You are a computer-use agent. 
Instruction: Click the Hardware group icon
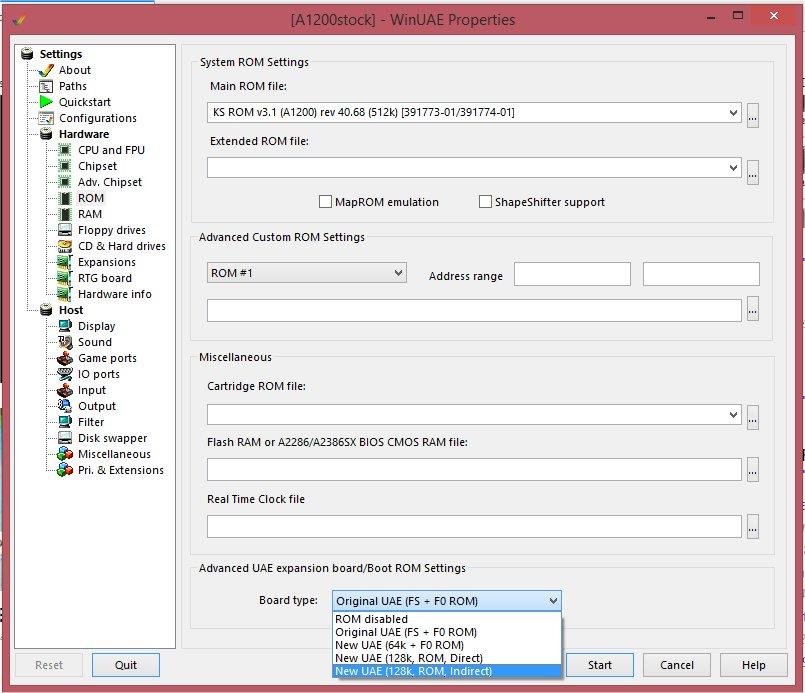(x=46, y=134)
